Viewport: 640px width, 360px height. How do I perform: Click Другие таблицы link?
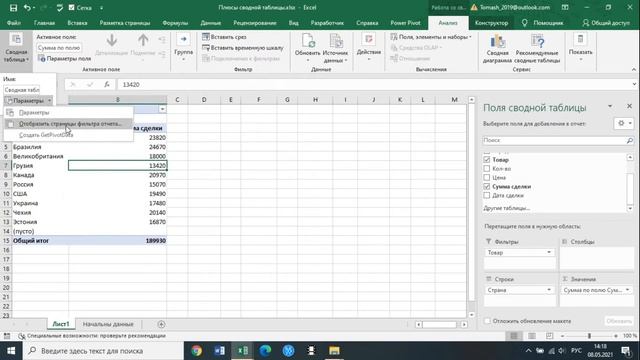pyautogui.click(x=507, y=208)
